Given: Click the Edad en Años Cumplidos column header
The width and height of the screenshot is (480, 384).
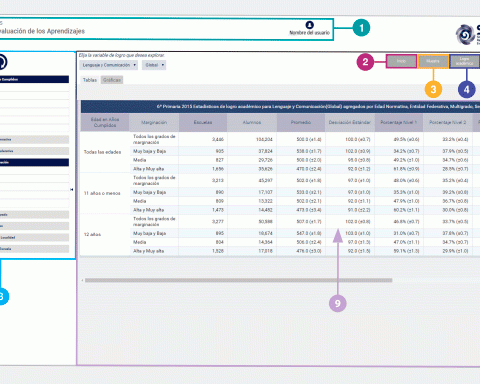Looking at the screenshot, I should (x=105, y=122).
